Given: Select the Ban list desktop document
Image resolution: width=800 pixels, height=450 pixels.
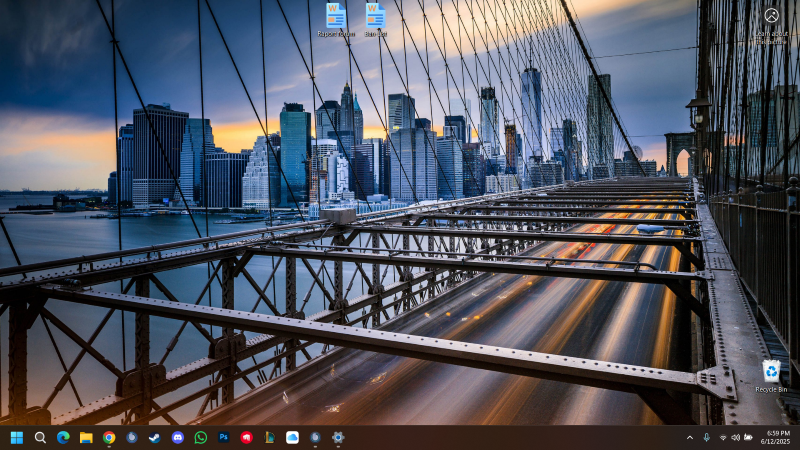Looking at the screenshot, I should point(376,20).
